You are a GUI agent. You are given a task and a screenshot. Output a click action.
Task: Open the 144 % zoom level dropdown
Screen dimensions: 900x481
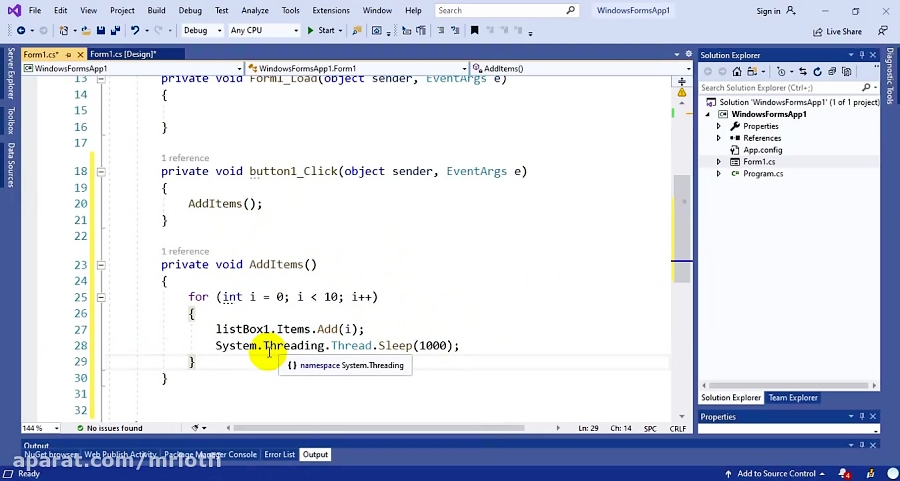pos(40,428)
